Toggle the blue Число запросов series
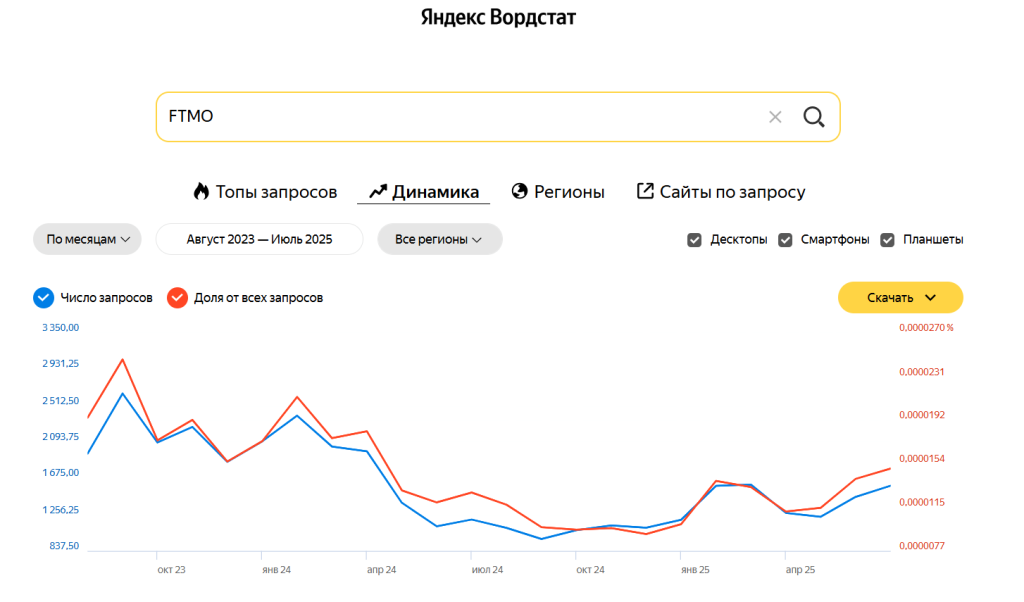The height and width of the screenshot is (602, 1024). pyautogui.click(x=43, y=297)
